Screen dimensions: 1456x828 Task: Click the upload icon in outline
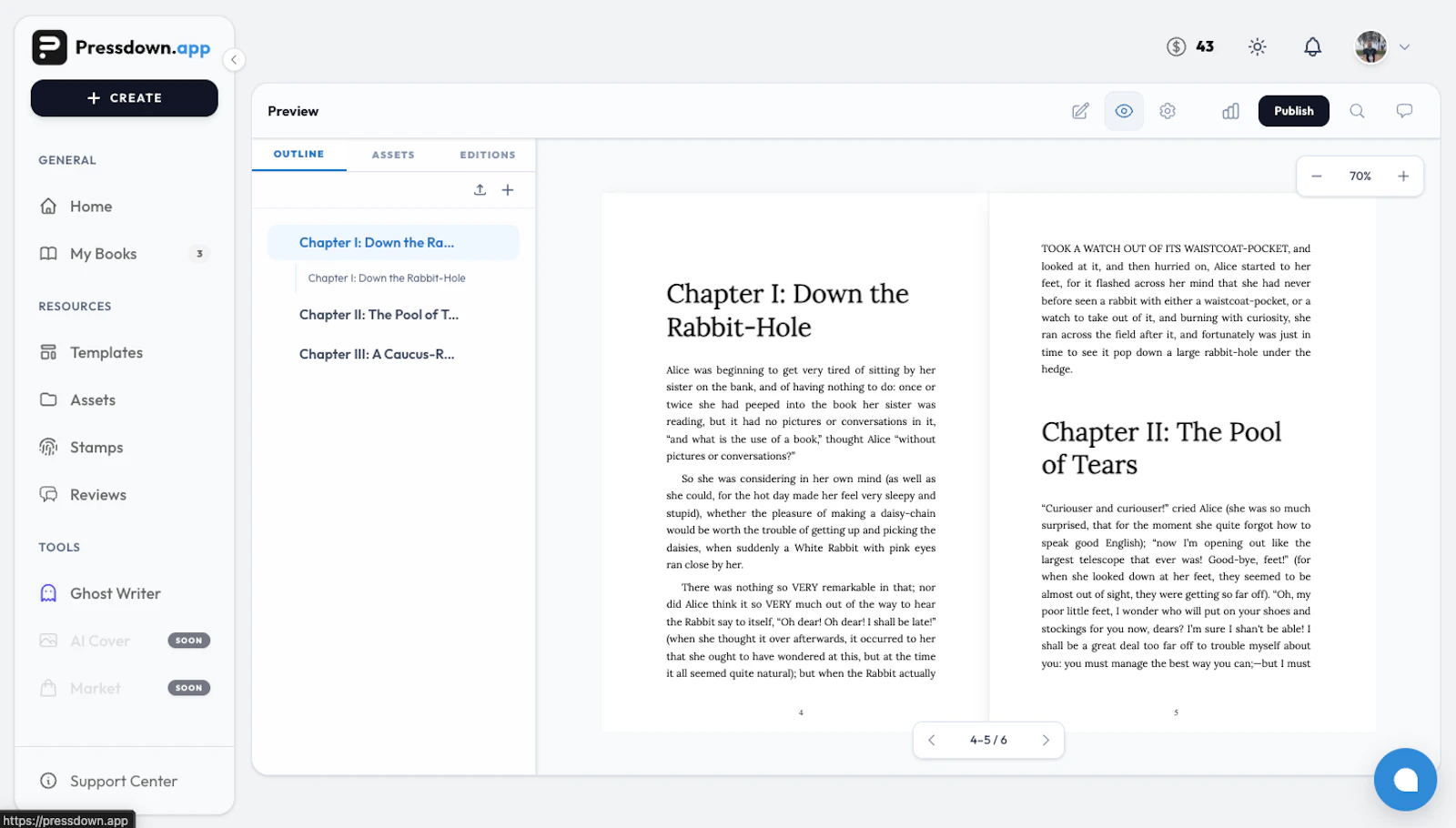click(x=480, y=190)
